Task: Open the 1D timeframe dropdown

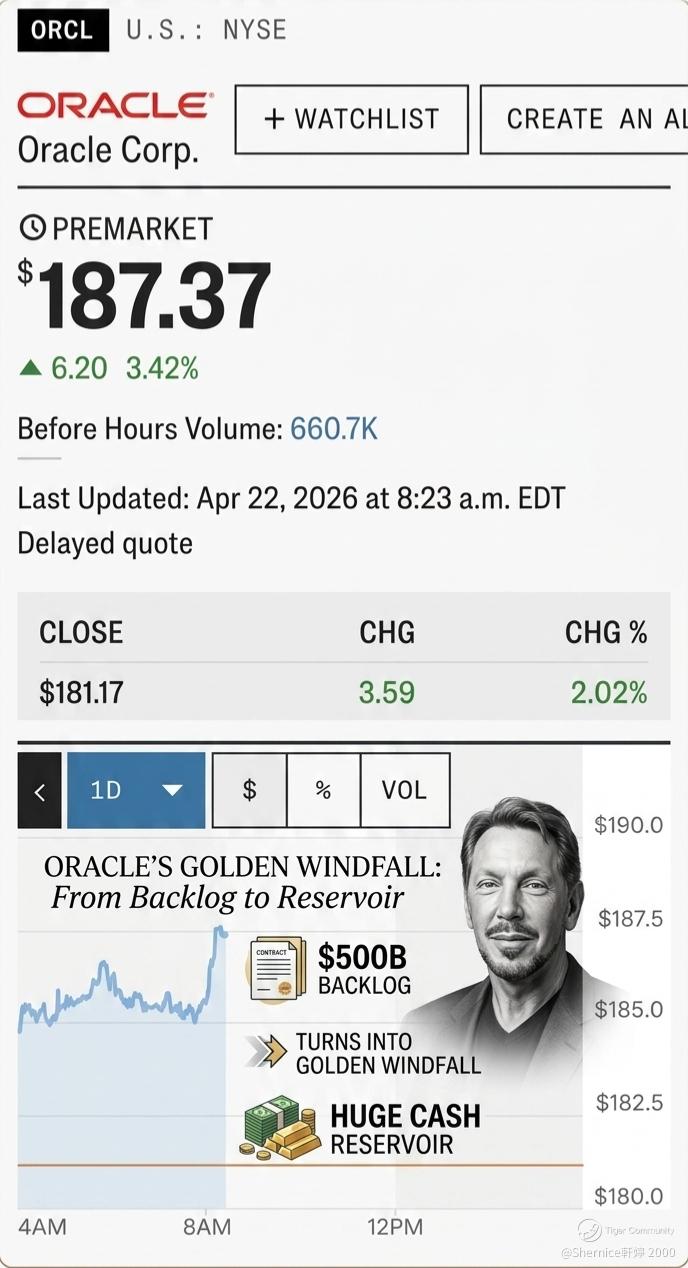Action: (136, 790)
